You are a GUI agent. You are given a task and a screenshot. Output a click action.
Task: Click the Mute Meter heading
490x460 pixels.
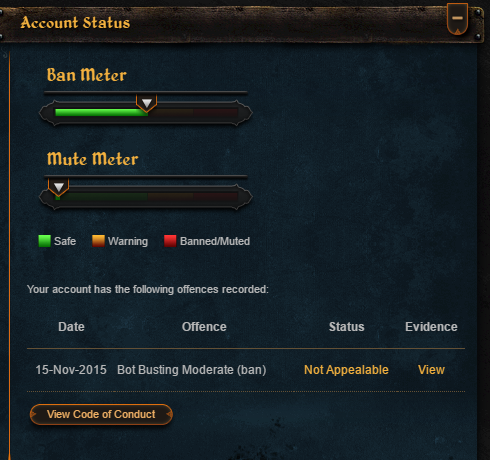pyautogui.click(x=93, y=159)
